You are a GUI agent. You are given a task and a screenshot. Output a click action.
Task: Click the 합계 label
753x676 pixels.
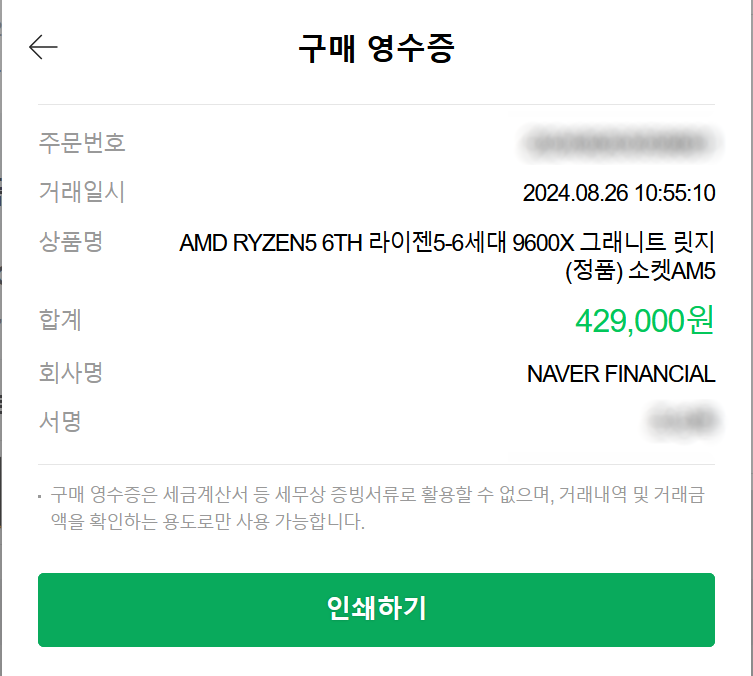click(60, 320)
